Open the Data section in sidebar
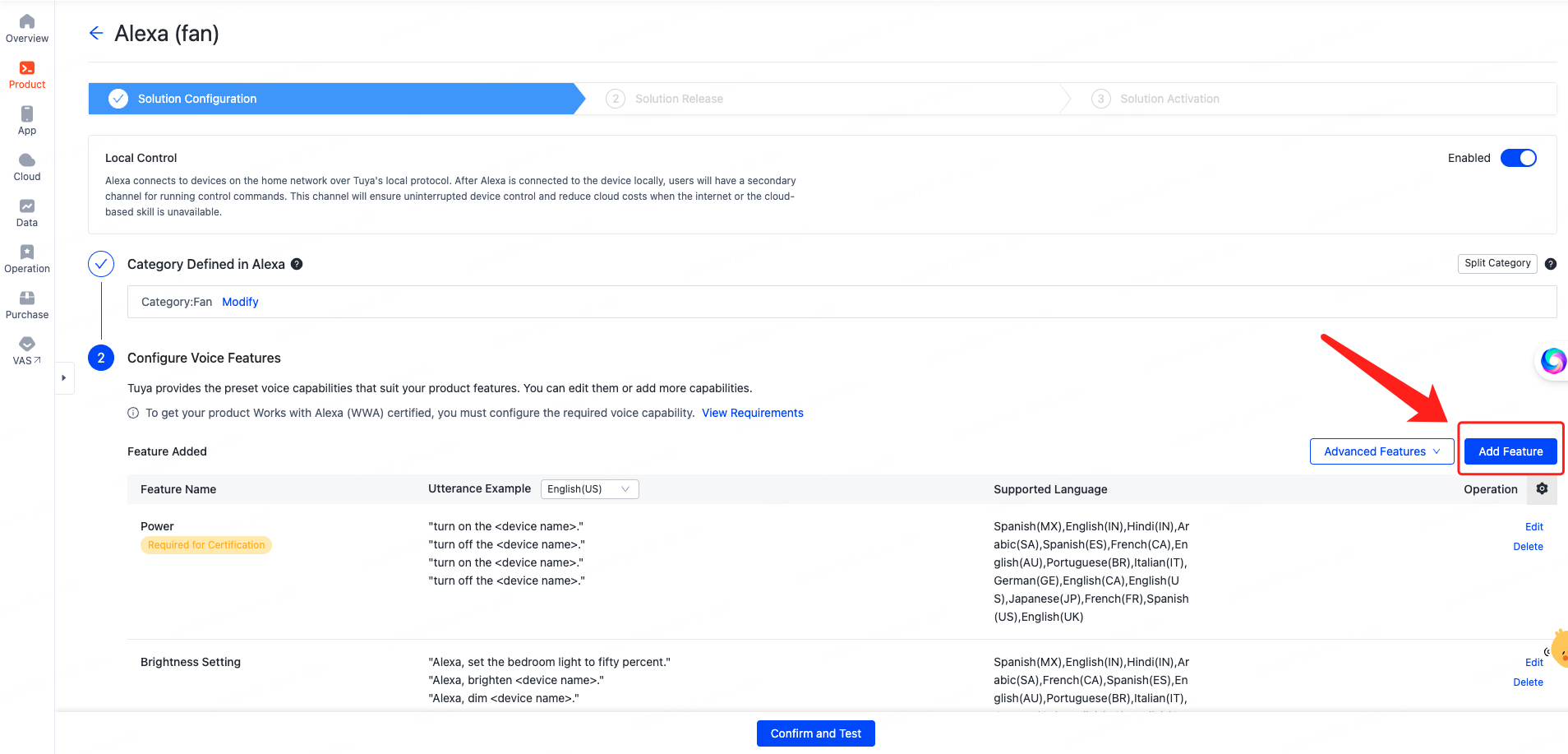Image resolution: width=1568 pixels, height=754 pixels. coord(27,213)
